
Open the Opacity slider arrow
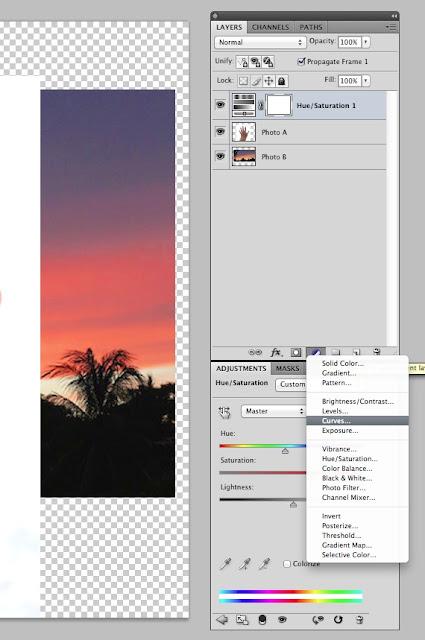(x=366, y=42)
